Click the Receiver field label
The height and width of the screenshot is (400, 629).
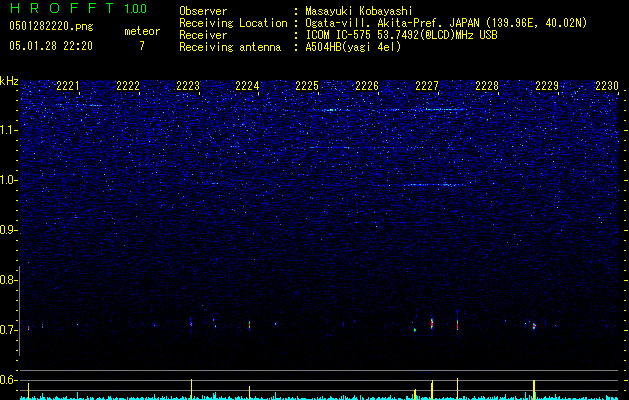[x=203, y=35]
